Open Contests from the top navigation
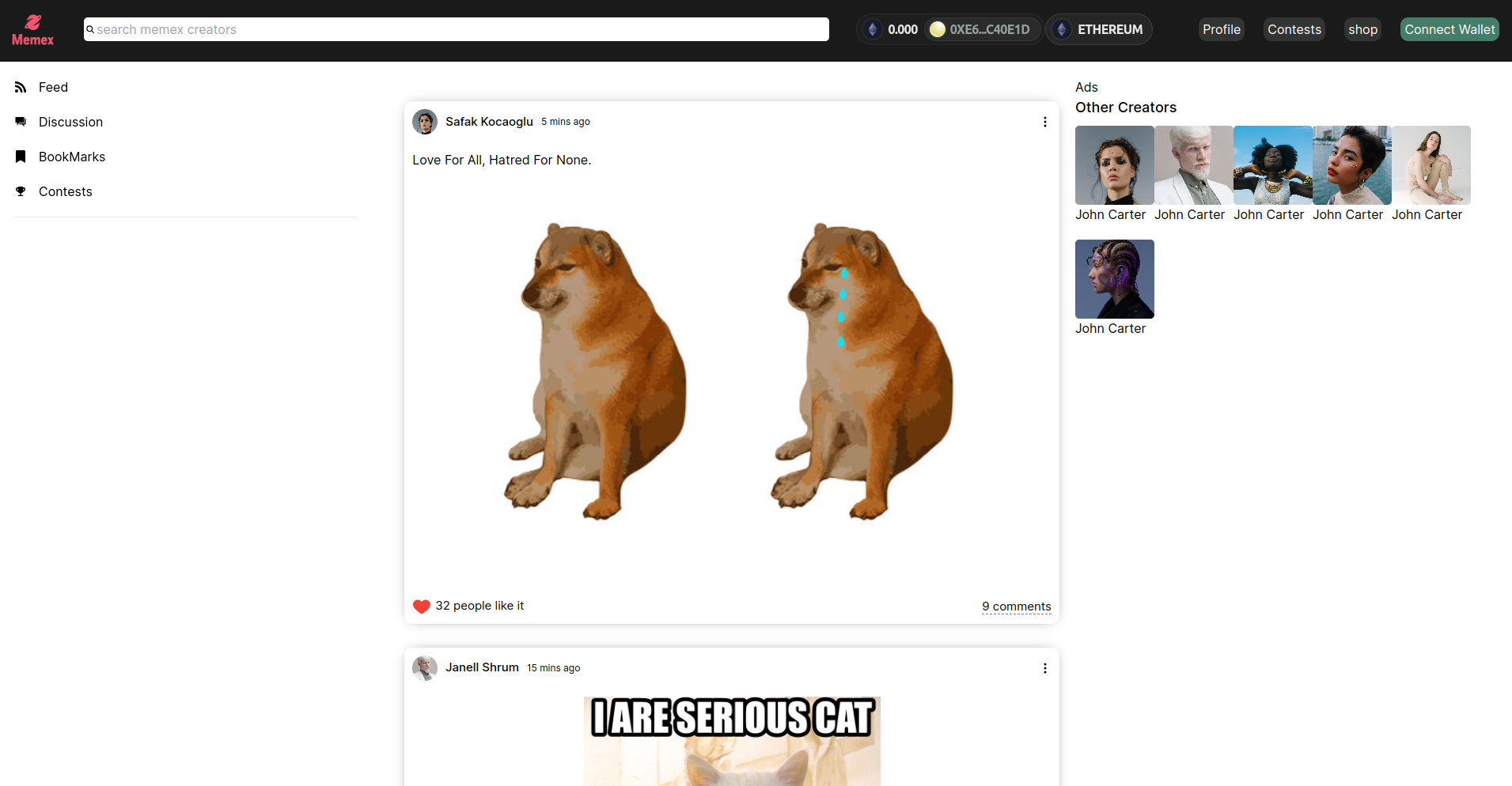 click(1294, 29)
